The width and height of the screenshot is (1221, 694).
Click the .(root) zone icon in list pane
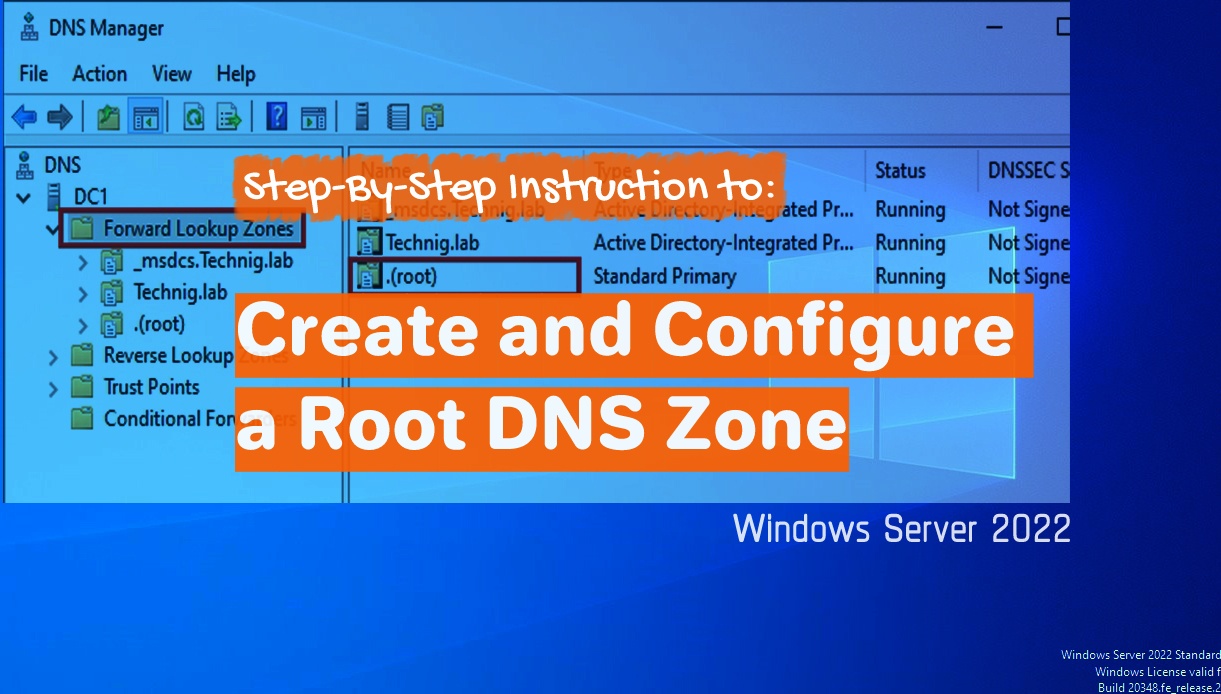coord(371,276)
